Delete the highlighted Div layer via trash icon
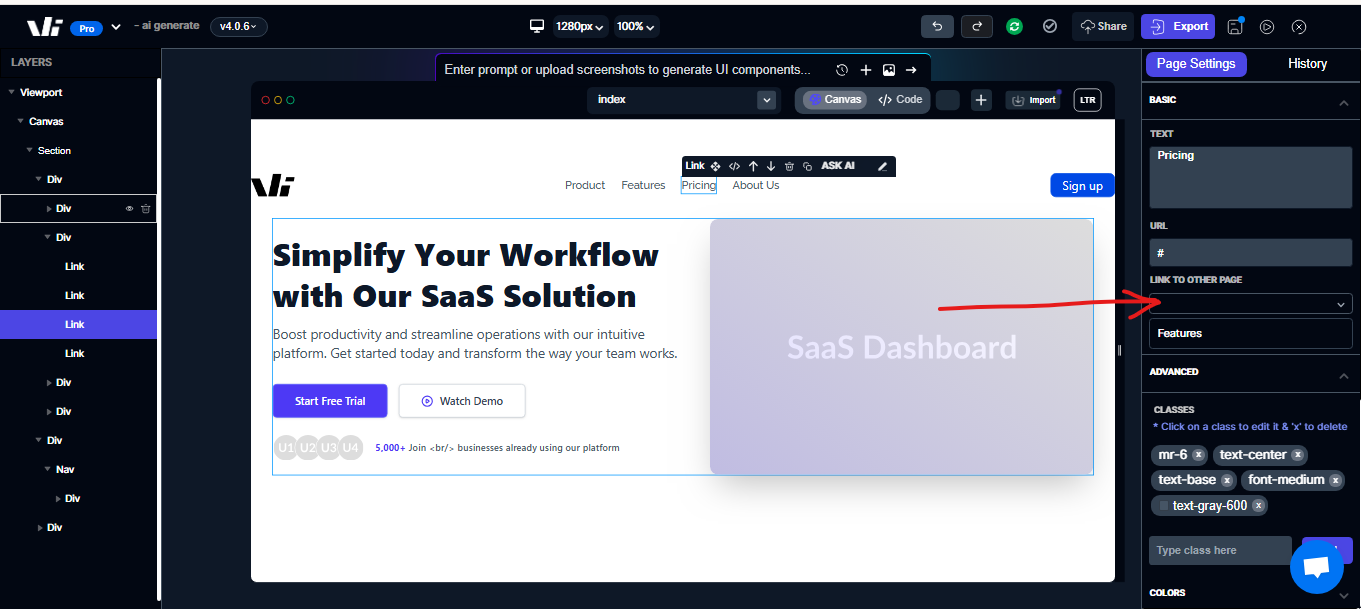 (x=145, y=208)
